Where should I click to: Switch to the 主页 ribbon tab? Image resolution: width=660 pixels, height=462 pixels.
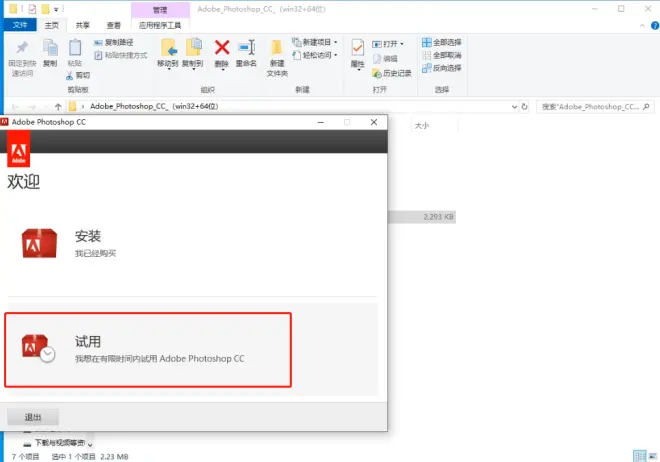pos(52,25)
